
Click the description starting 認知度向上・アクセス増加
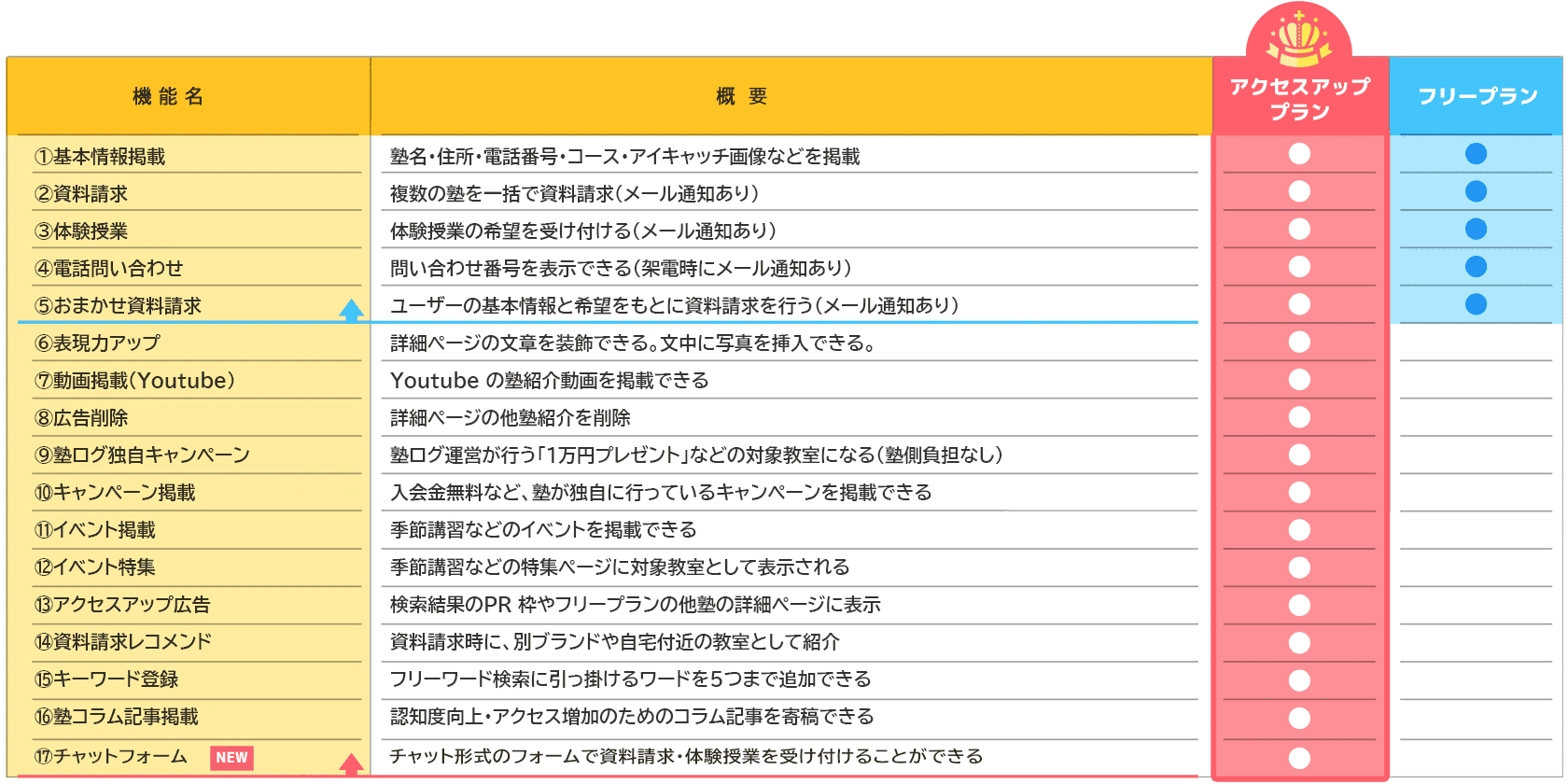click(633, 717)
